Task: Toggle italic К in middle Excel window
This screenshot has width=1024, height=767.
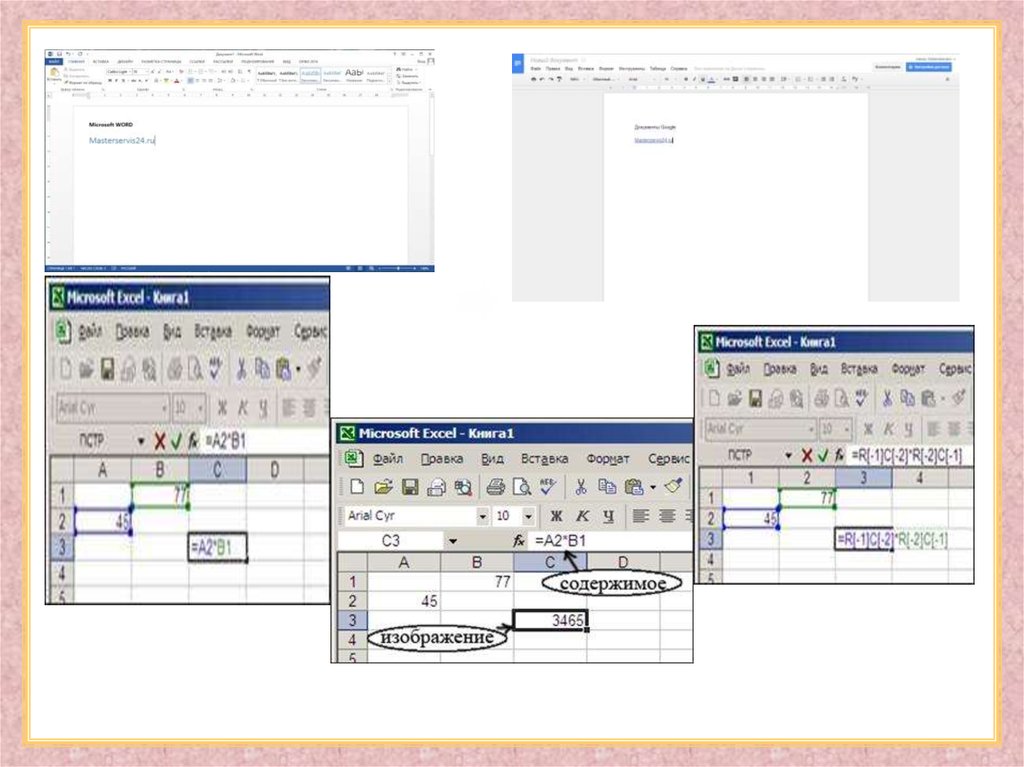Action: 581,516
